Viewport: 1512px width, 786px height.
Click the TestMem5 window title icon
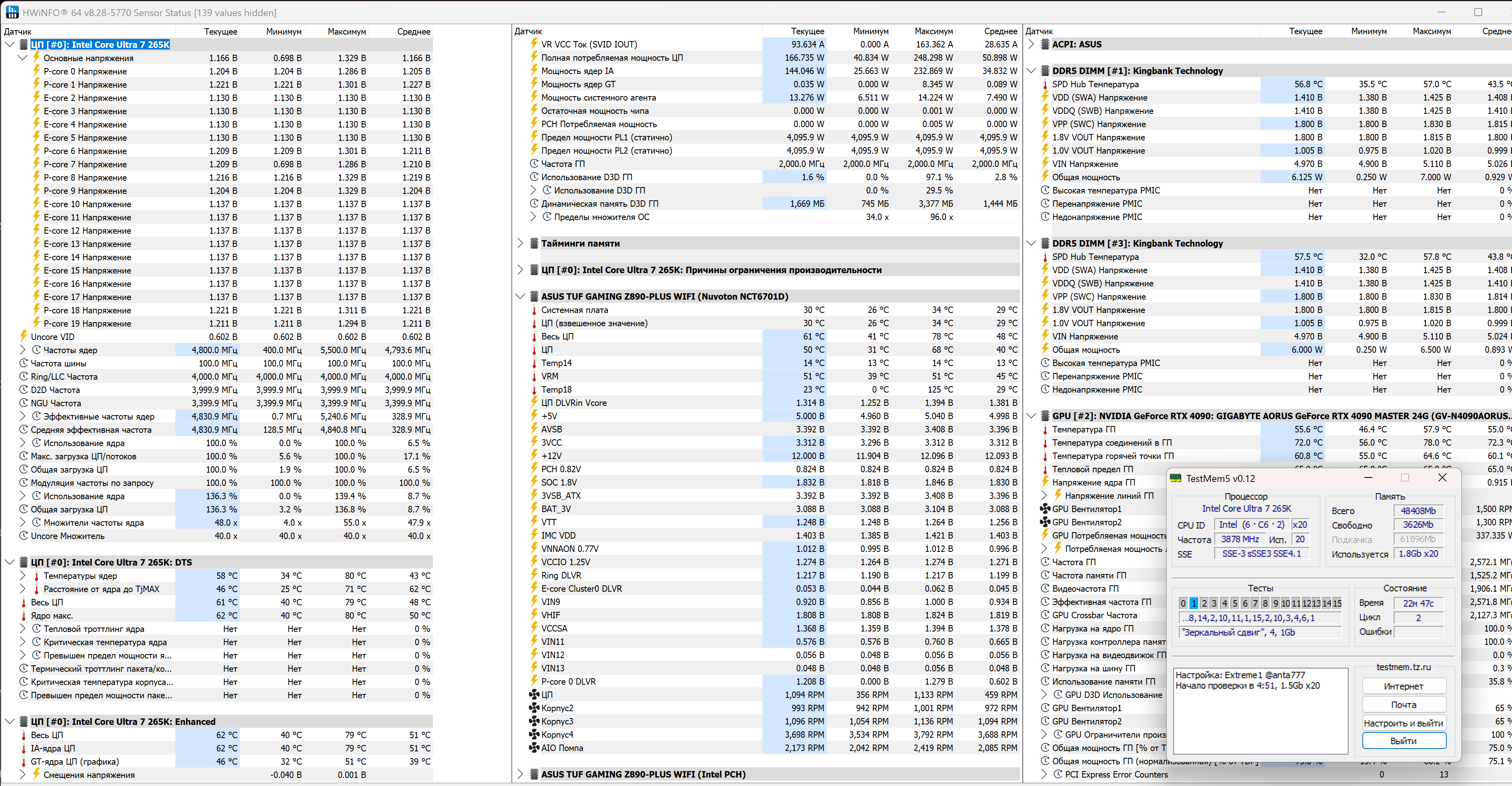1175,478
